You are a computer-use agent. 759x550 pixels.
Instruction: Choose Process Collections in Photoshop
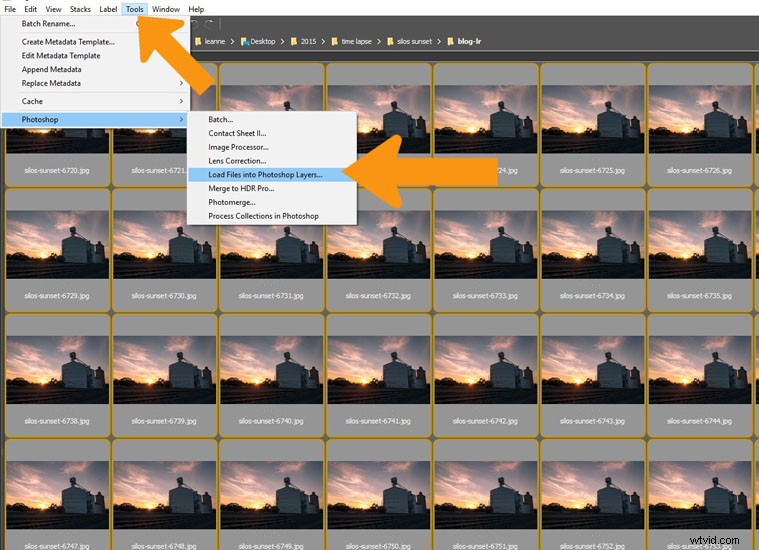click(x=272, y=216)
